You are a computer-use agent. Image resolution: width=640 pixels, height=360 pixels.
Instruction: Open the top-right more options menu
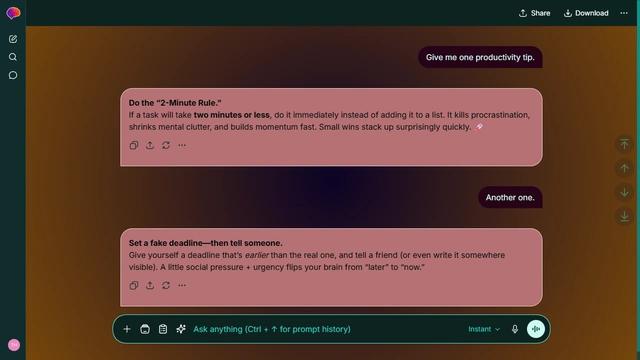(x=624, y=13)
